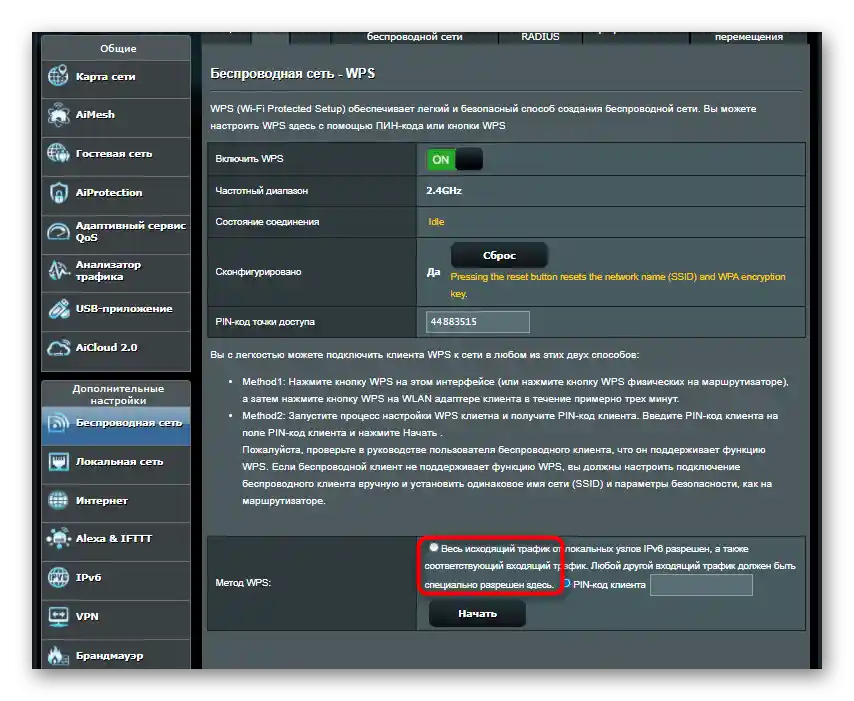
Task: Click the 2.4GHz frequency band value
Action: pyautogui.click(x=444, y=191)
